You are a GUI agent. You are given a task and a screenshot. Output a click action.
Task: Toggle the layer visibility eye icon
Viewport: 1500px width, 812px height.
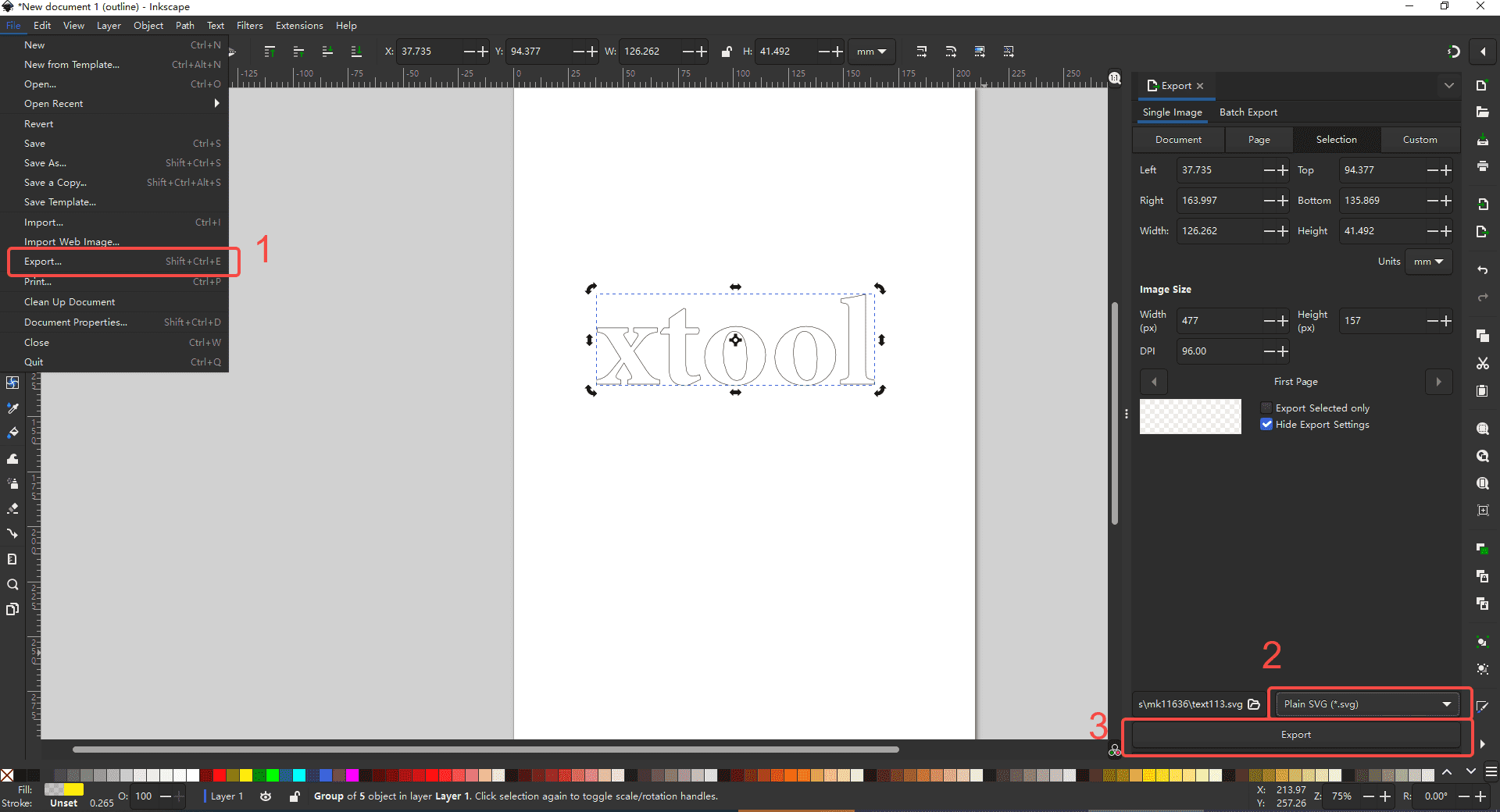tap(266, 796)
